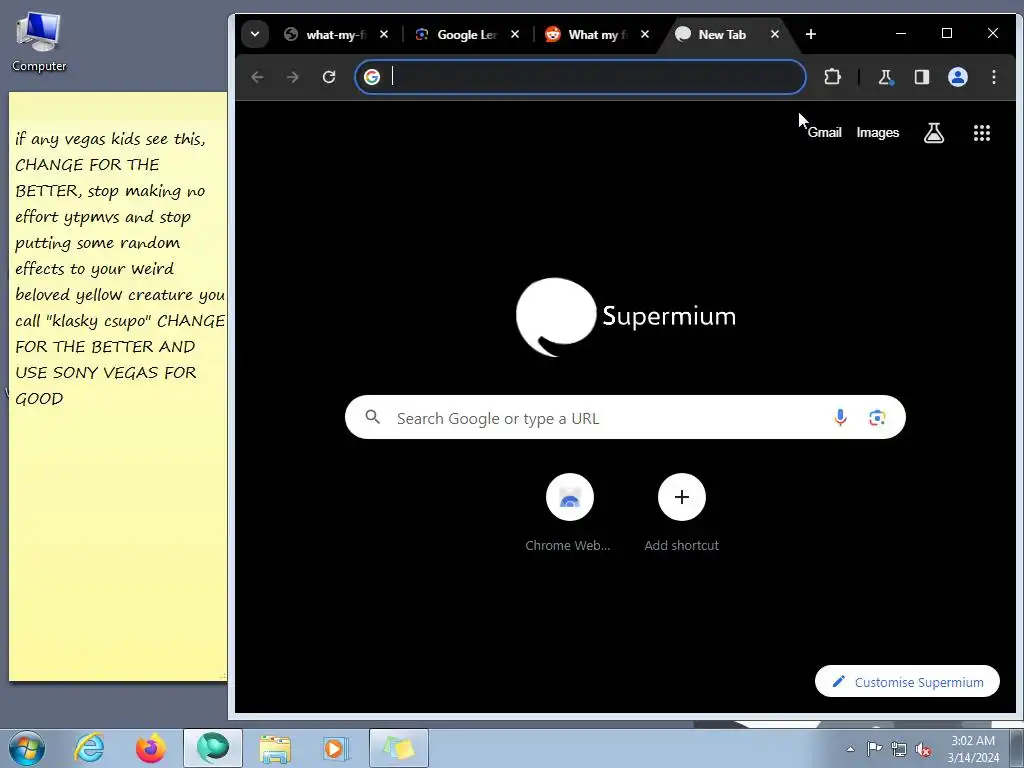Select the Computer desktop icon
Viewport: 1024px width, 768px height.
click(39, 42)
